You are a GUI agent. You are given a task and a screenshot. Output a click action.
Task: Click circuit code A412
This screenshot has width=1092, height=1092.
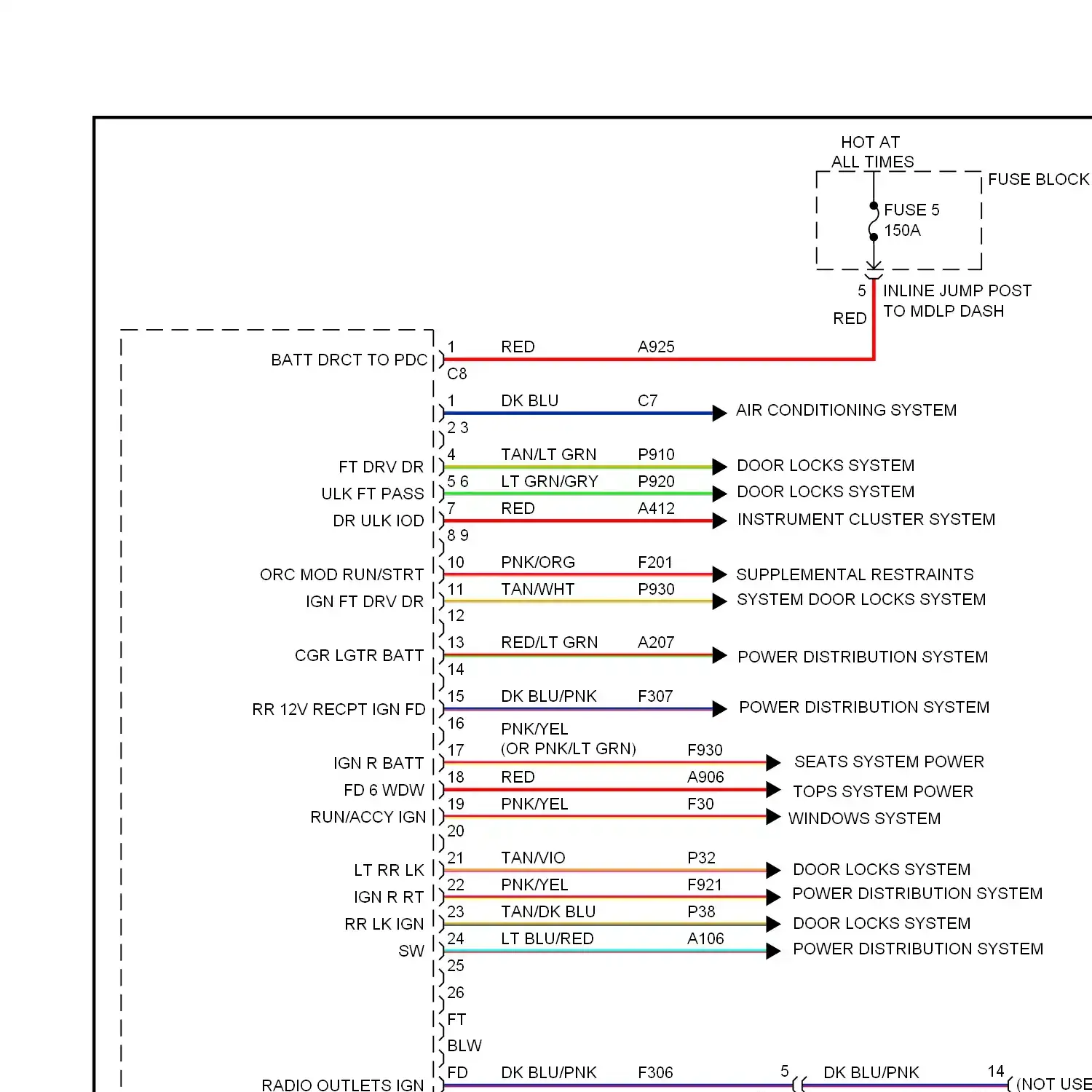(656, 508)
